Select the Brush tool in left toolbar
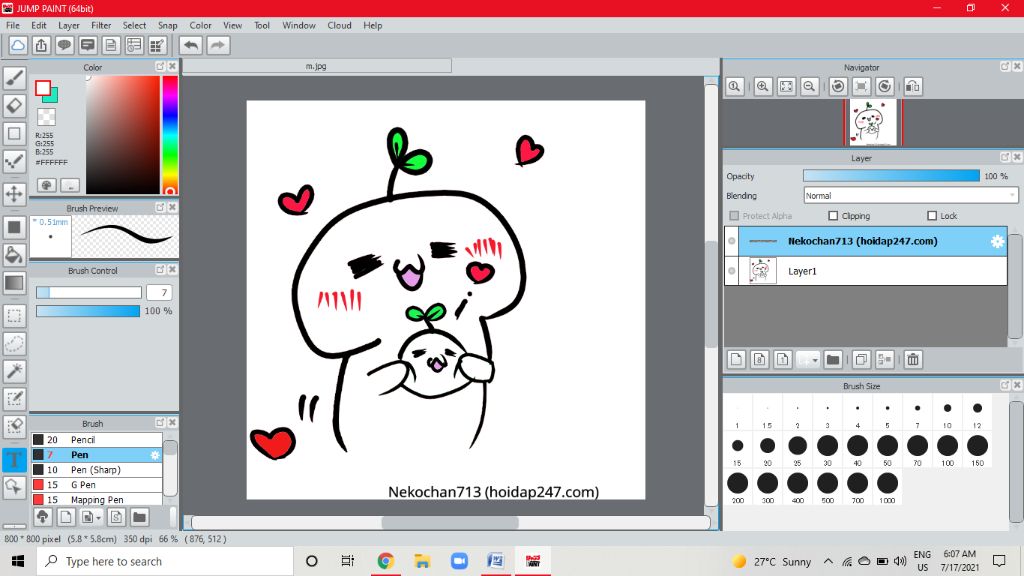The image size is (1024, 576). [x=14, y=78]
